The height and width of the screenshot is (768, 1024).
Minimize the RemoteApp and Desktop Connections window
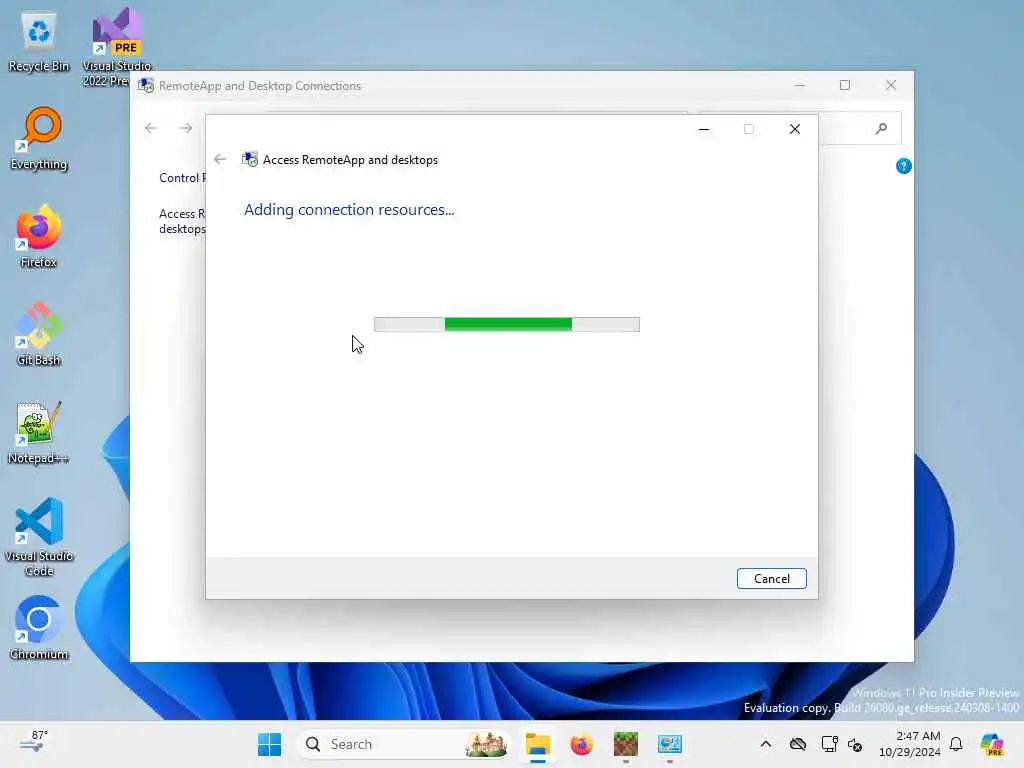click(799, 85)
